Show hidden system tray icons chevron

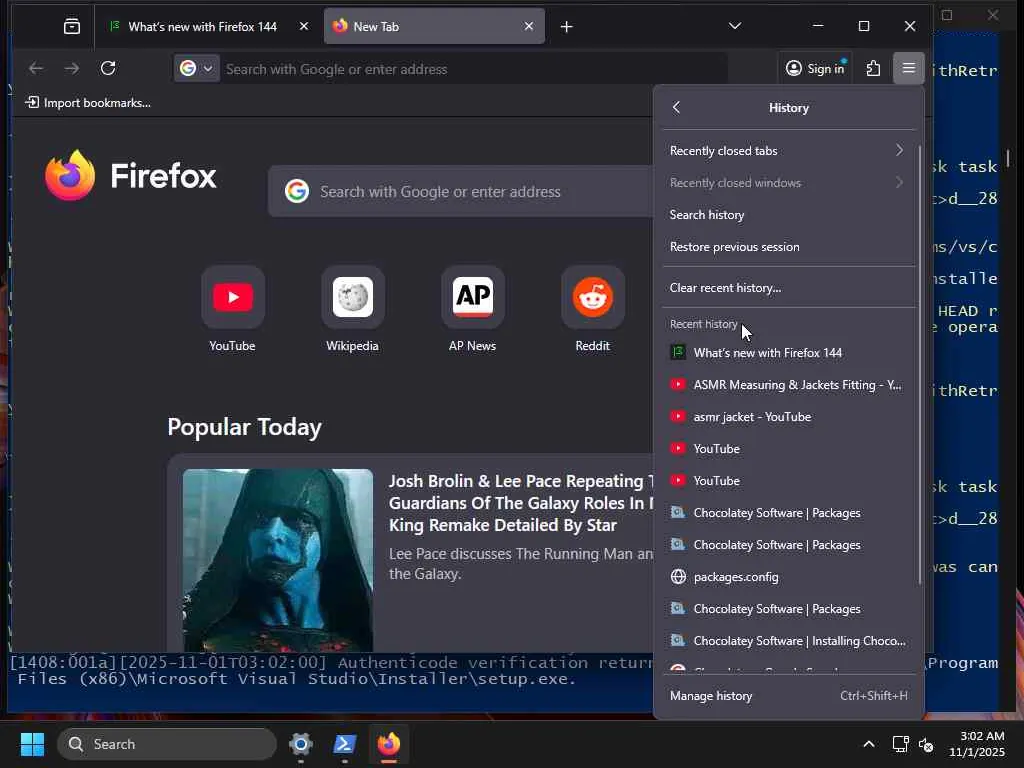click(869, 744)
